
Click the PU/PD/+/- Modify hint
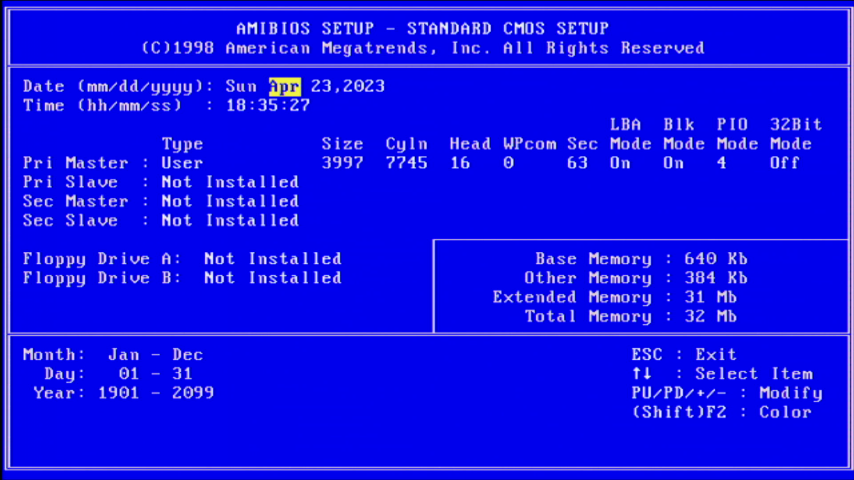point(726,393)
